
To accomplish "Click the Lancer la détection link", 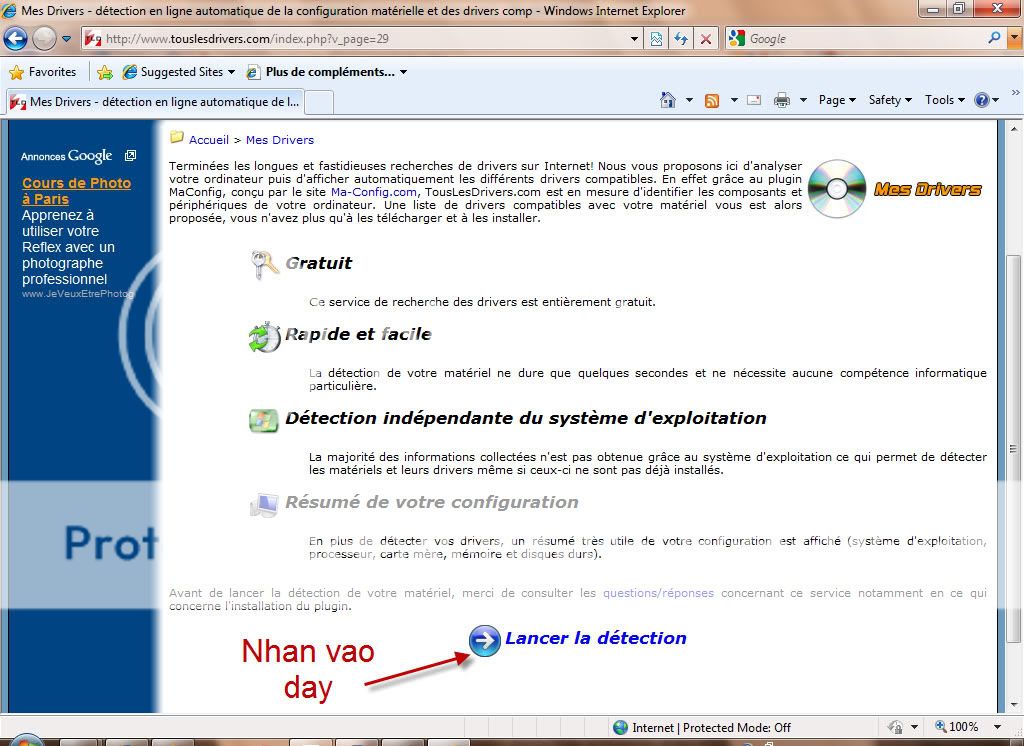I will point(595,638).
